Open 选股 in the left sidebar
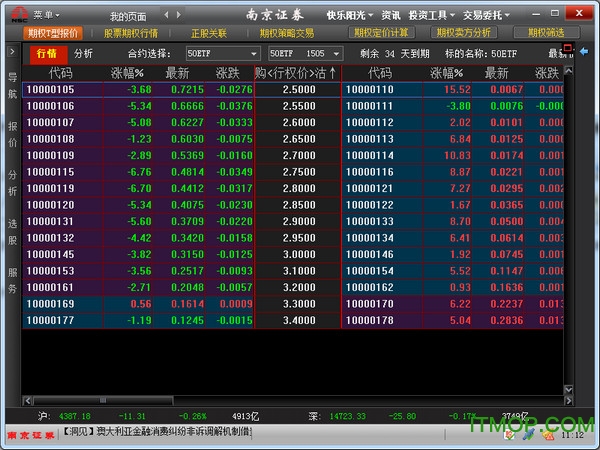Image resolution: width=600 pixels, height=450 pixels. [x=13, y=232]
